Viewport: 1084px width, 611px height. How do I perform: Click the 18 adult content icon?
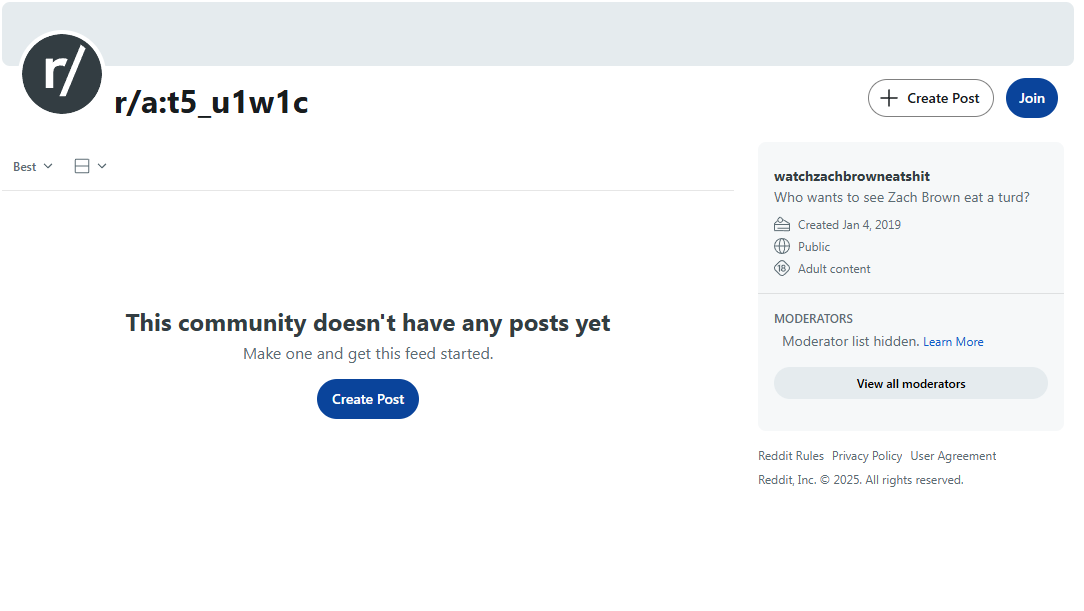pos(782,268)
